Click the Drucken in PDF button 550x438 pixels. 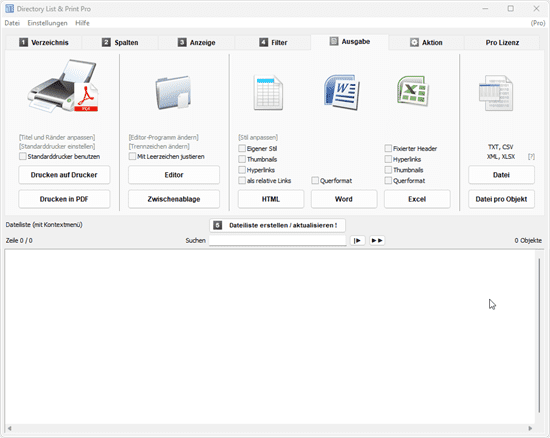click(64, 199)
